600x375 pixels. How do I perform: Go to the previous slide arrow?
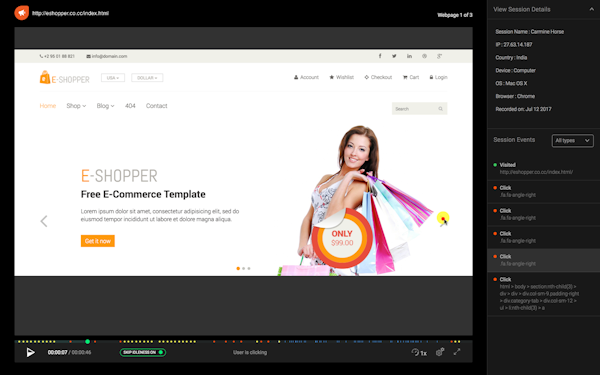(x=44, y=221)
